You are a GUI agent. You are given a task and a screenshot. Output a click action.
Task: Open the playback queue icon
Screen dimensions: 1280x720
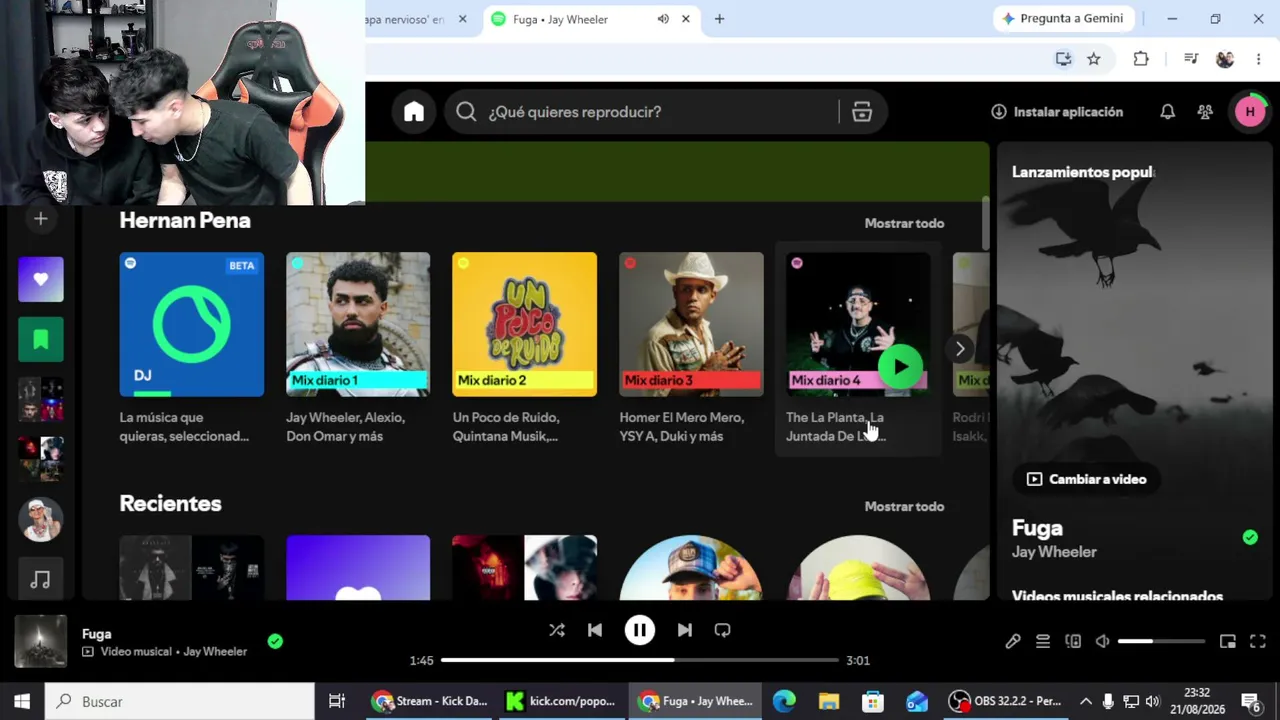(1043, 641)
